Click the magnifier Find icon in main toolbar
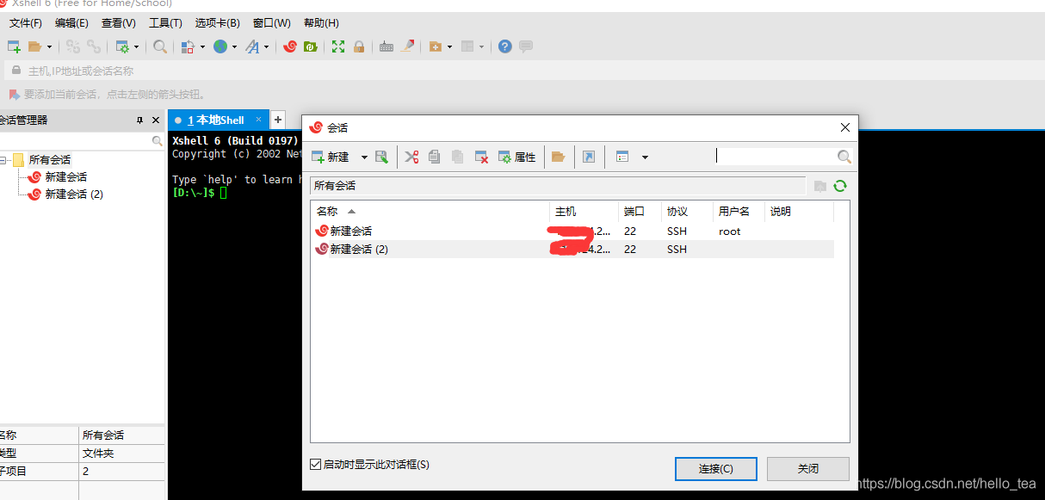Image resolution: width=1045 pixels, height=500 pixels. [x=160, y=47]
